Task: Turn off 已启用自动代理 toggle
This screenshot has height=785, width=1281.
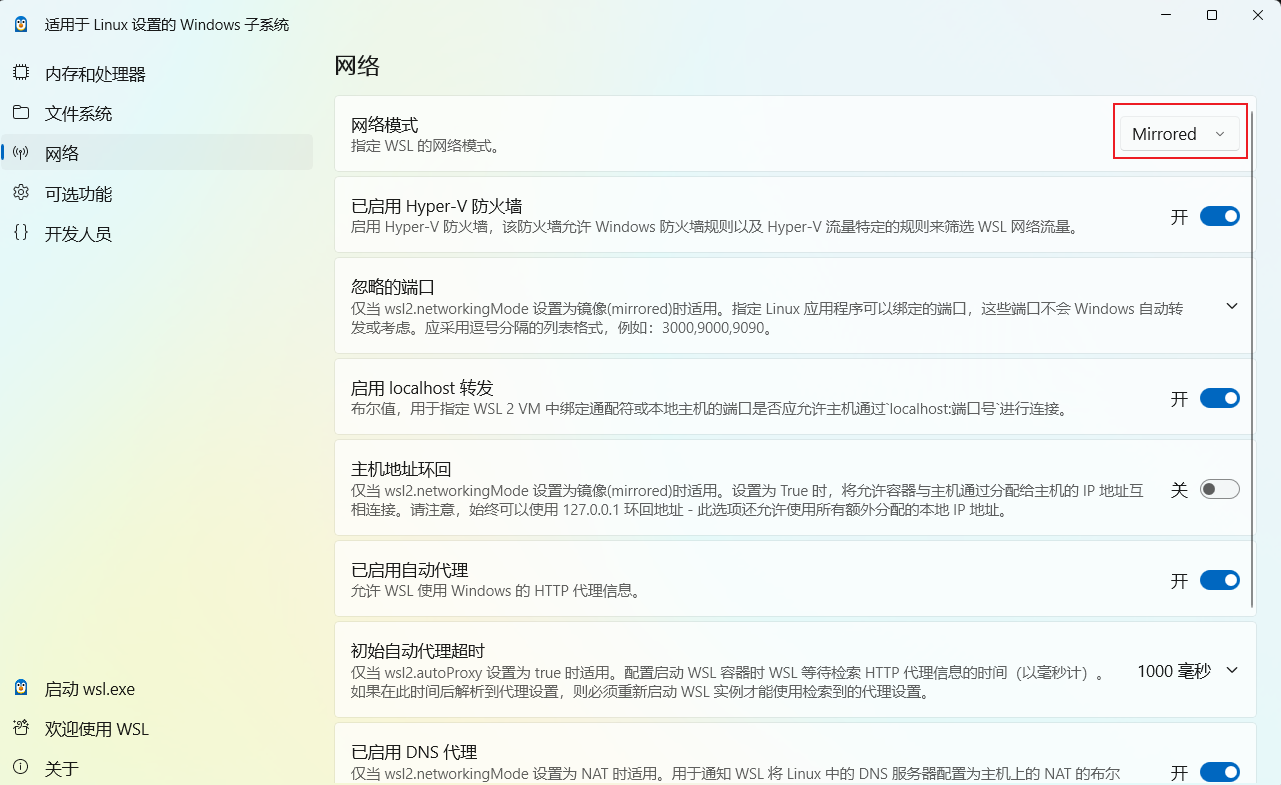Action: click(1220, 580)
